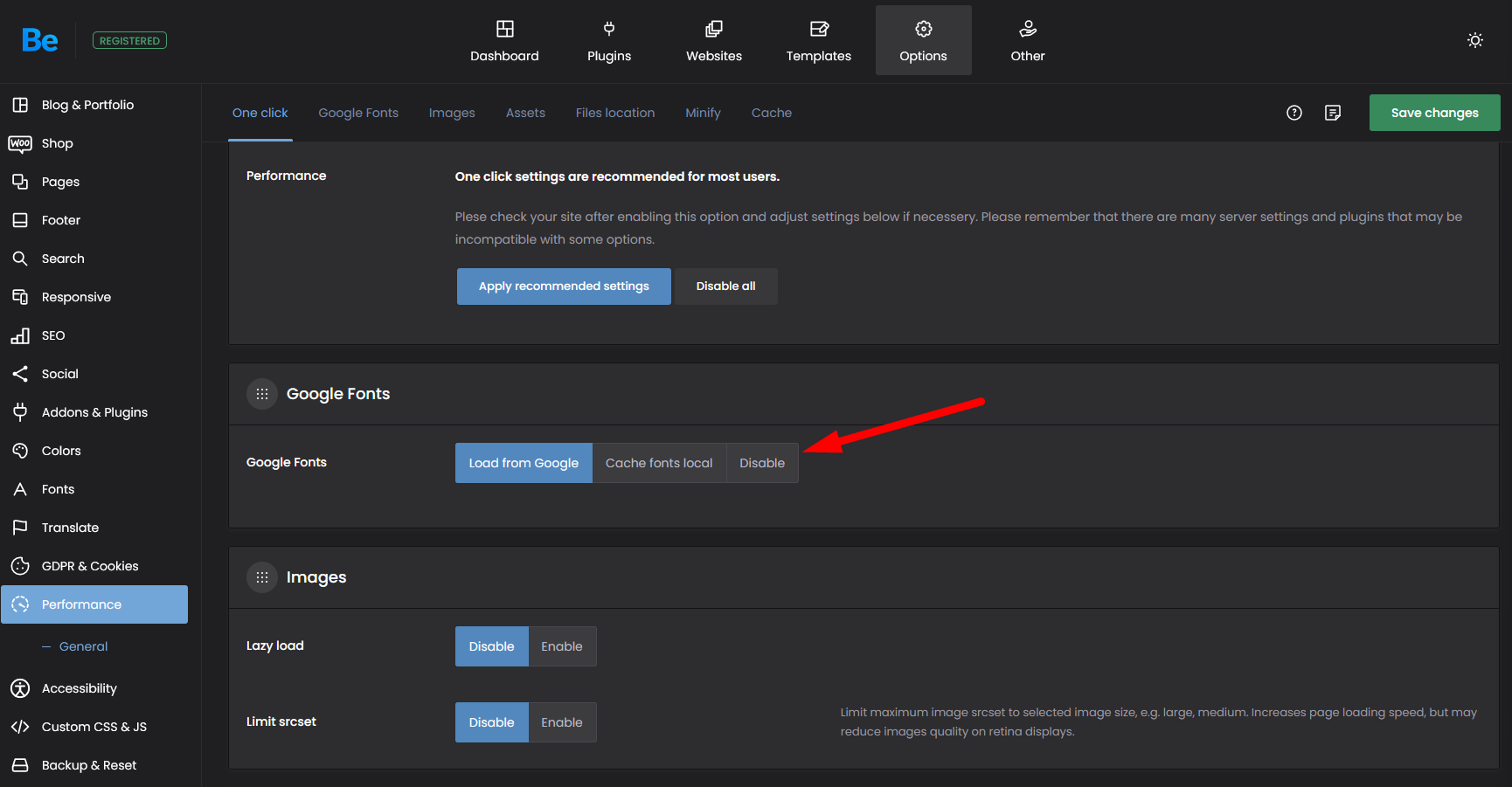Select Cache fonts local option

(659, 463)
